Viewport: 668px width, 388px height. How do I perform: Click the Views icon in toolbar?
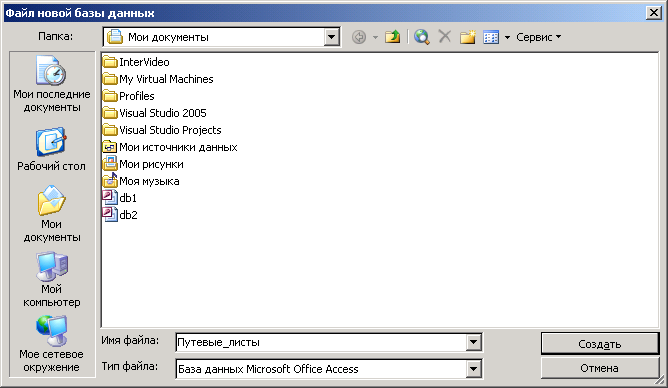click(x=491, y=37)
